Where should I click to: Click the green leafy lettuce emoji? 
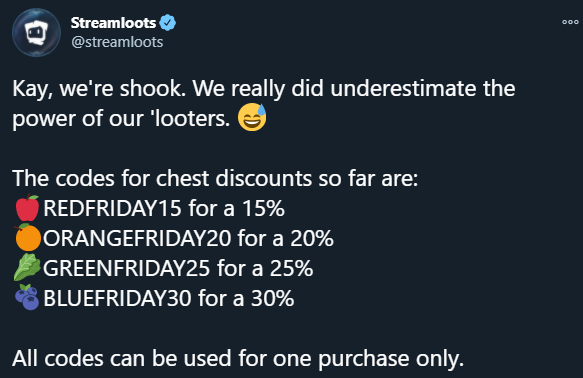coord(27,267)
